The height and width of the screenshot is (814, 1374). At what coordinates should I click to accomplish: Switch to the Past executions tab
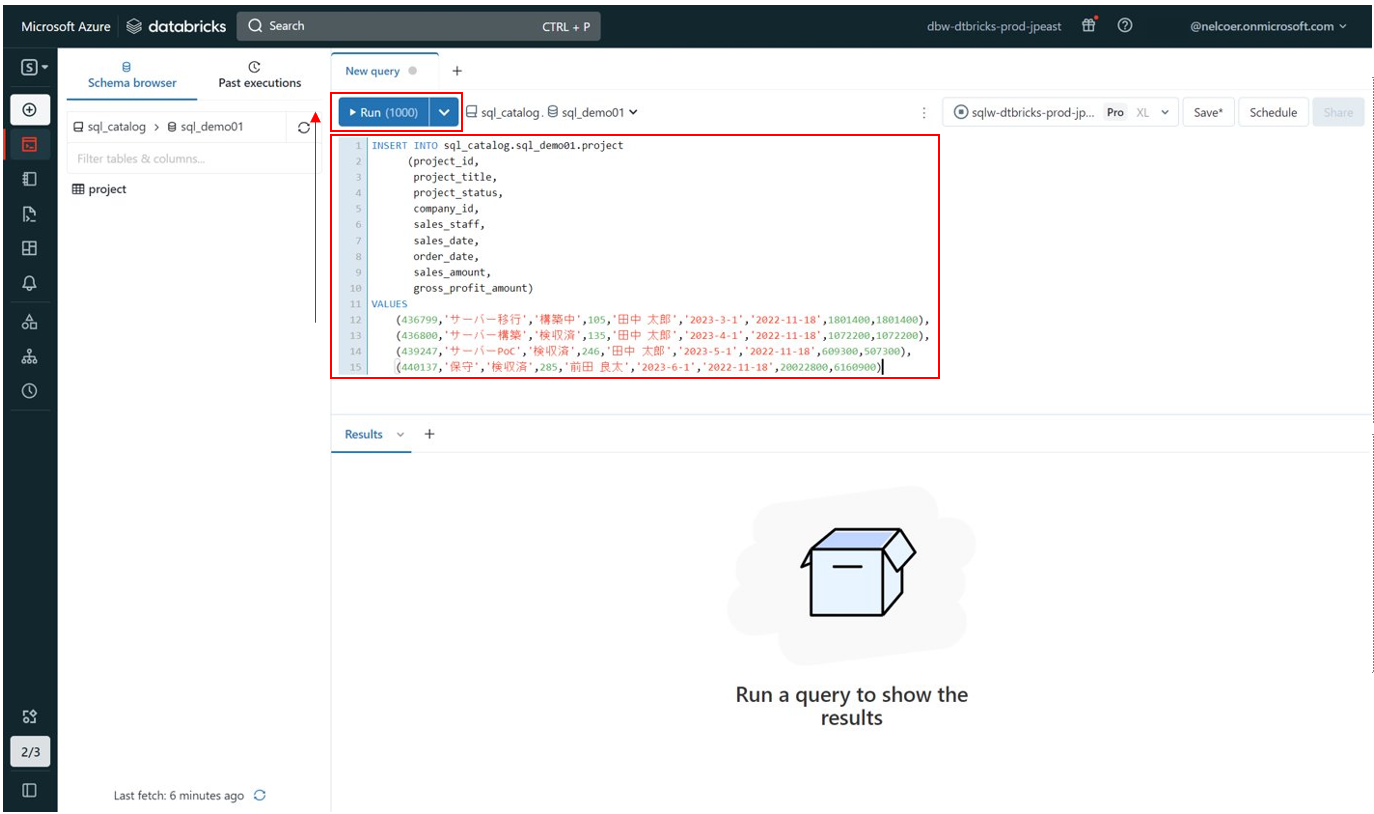259,75
